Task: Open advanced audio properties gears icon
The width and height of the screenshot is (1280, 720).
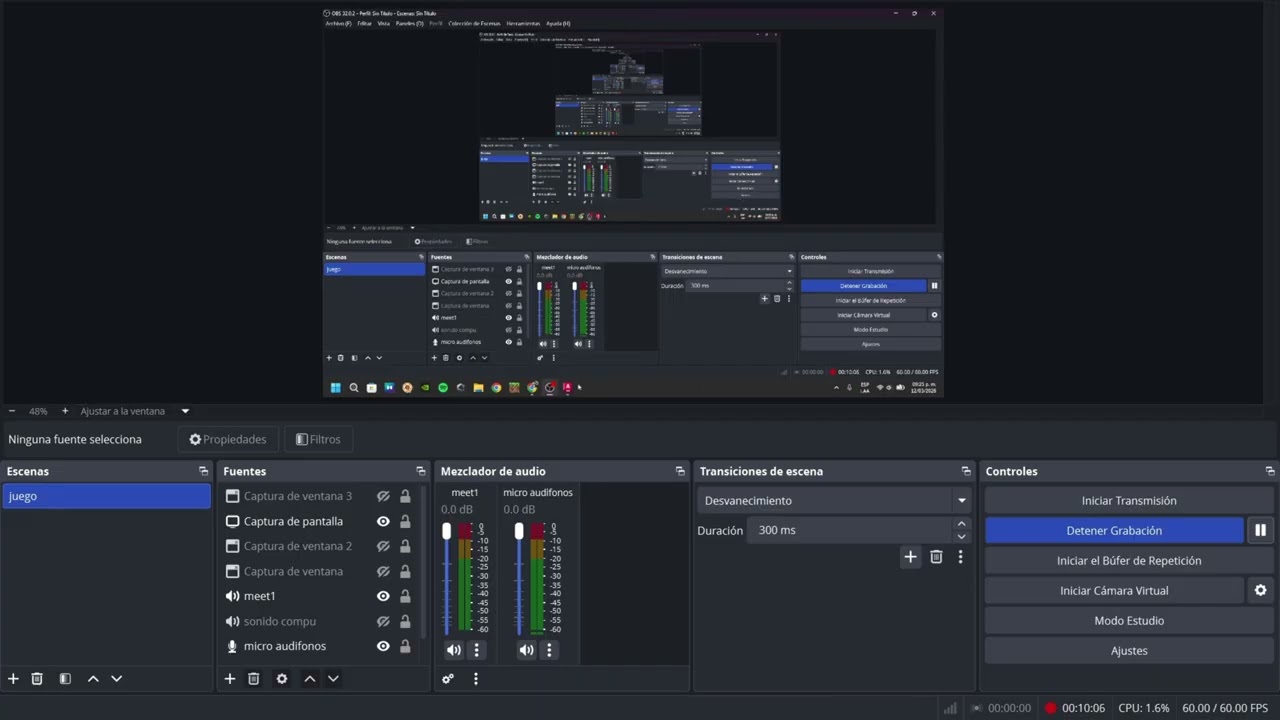Action: [x=448, y=678]
